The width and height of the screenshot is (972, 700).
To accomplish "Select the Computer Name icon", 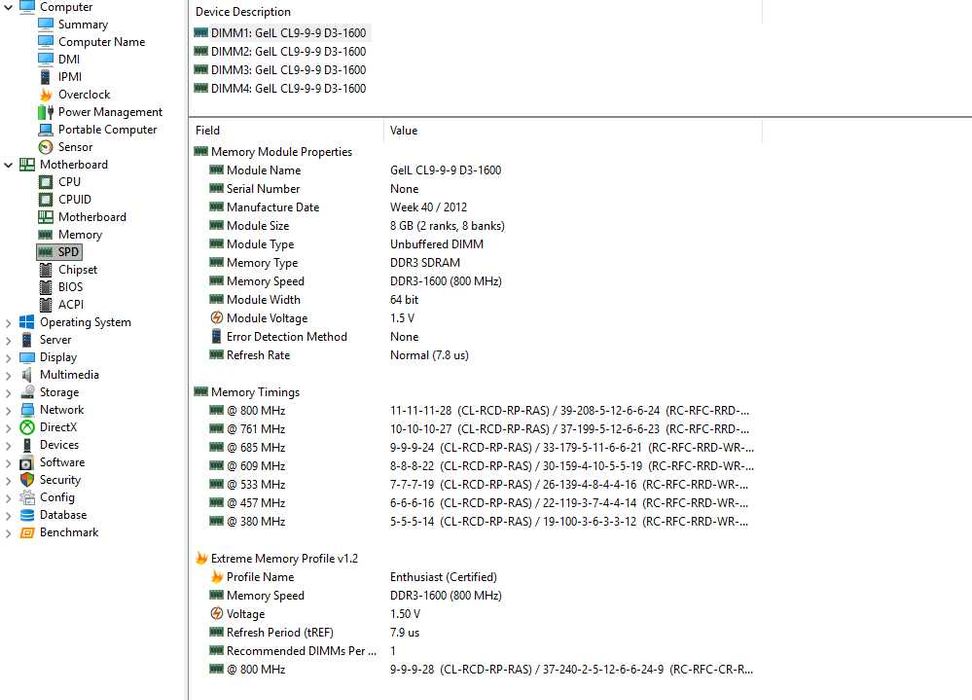I will [45, 42].
